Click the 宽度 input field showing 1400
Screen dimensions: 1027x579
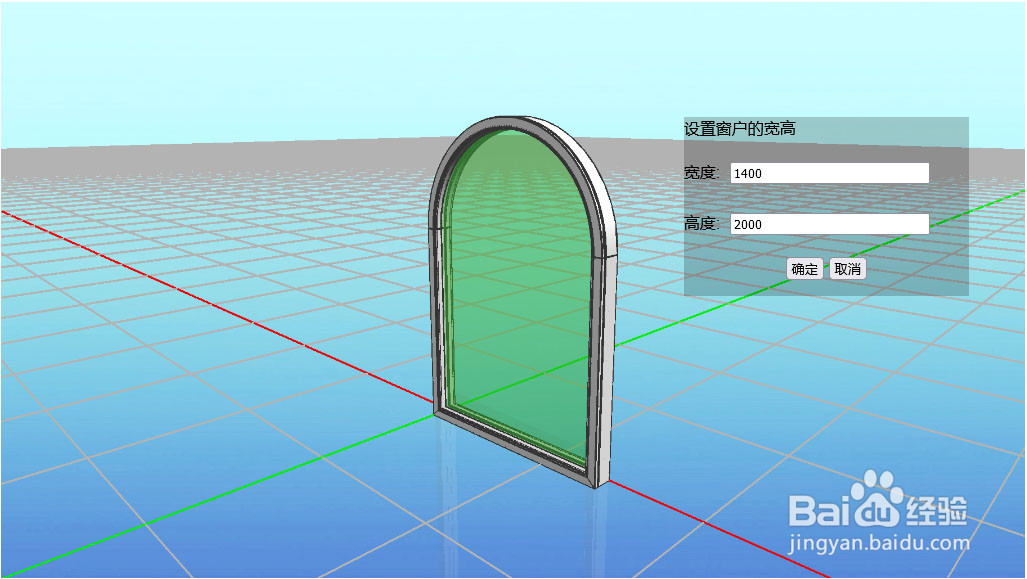tap(829, 173)
